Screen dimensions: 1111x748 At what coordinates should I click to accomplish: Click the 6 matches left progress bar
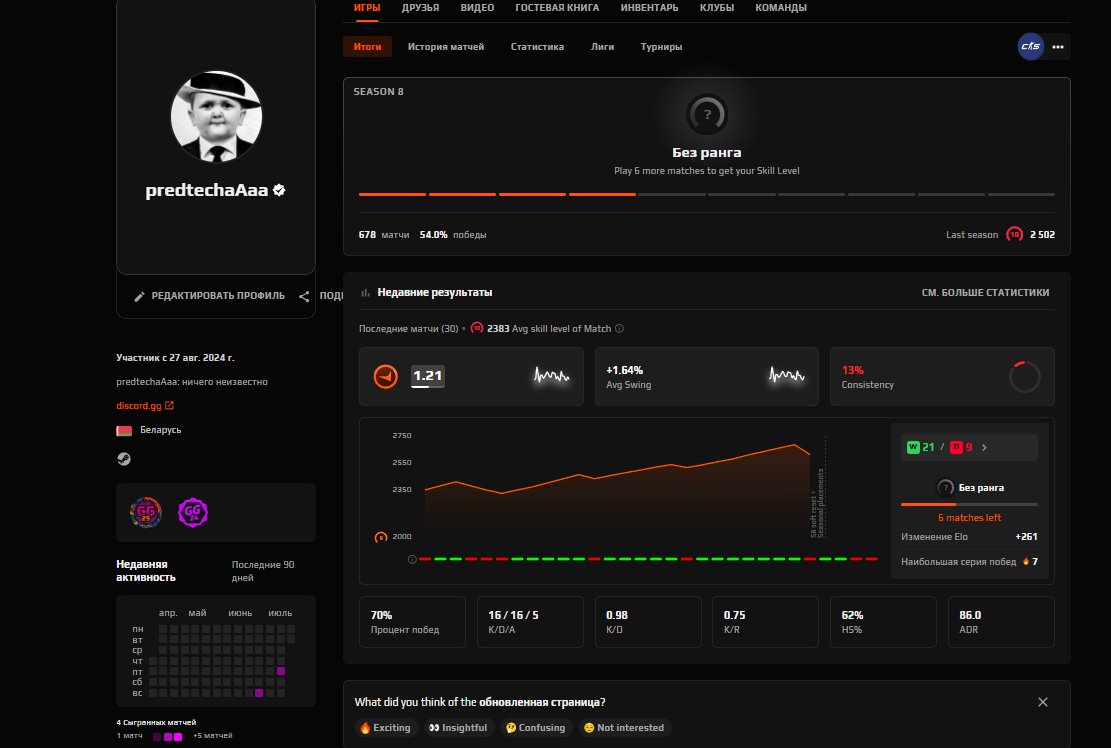pos(969,504)
